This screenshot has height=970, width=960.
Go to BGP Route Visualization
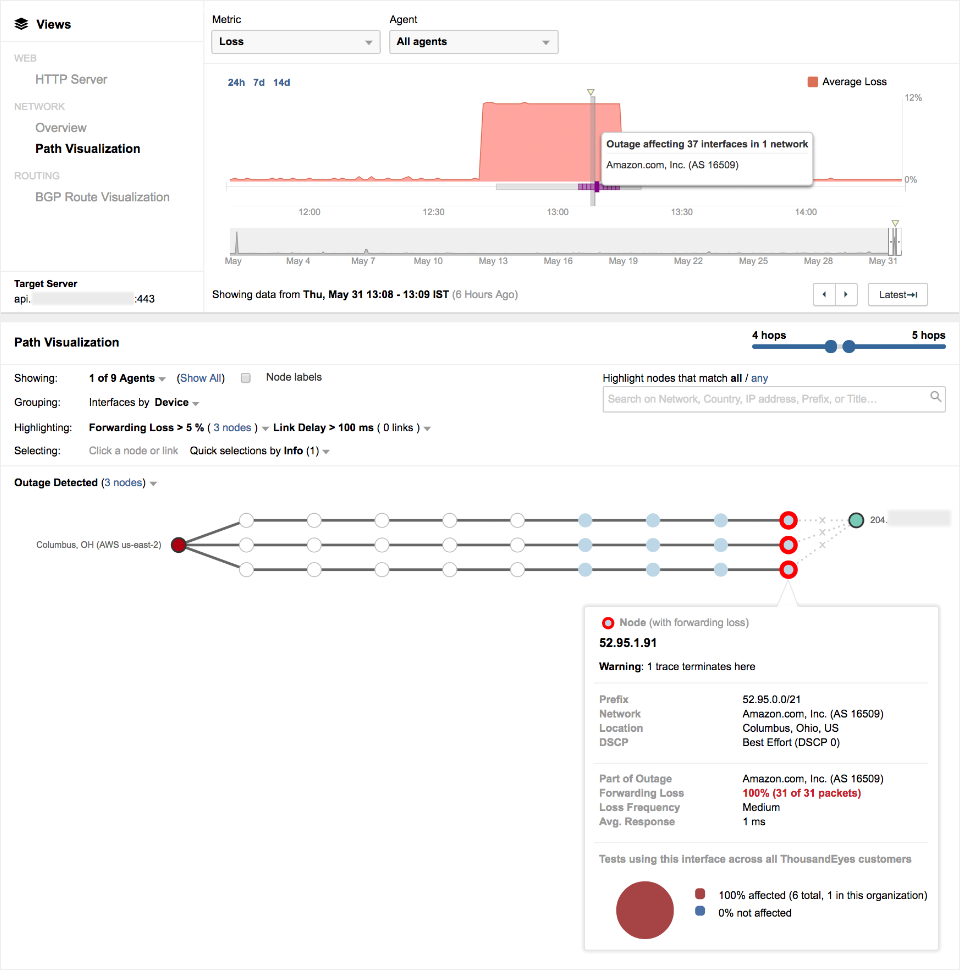[102, 197]
